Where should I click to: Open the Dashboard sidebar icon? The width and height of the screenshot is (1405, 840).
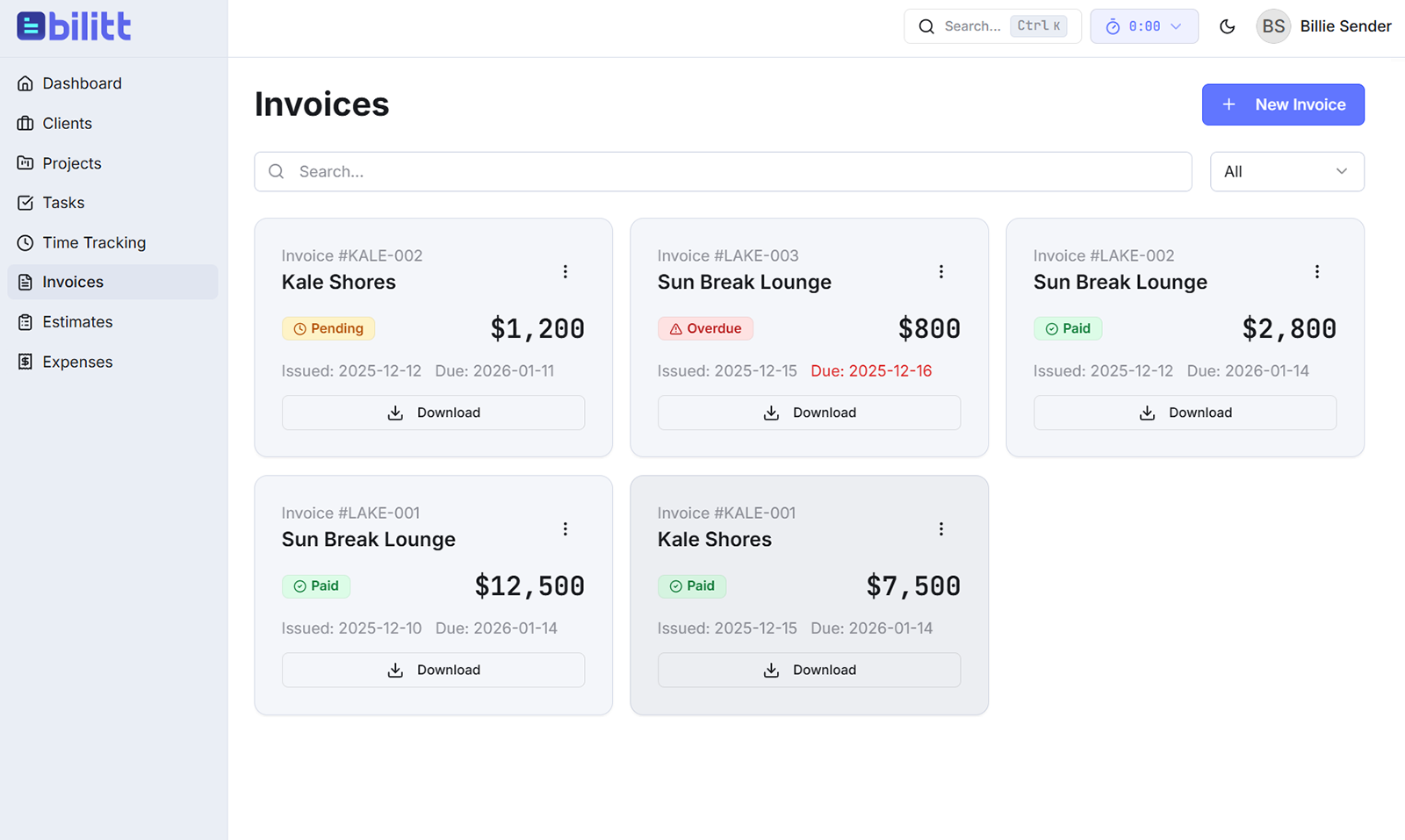[x=25, y=83]
